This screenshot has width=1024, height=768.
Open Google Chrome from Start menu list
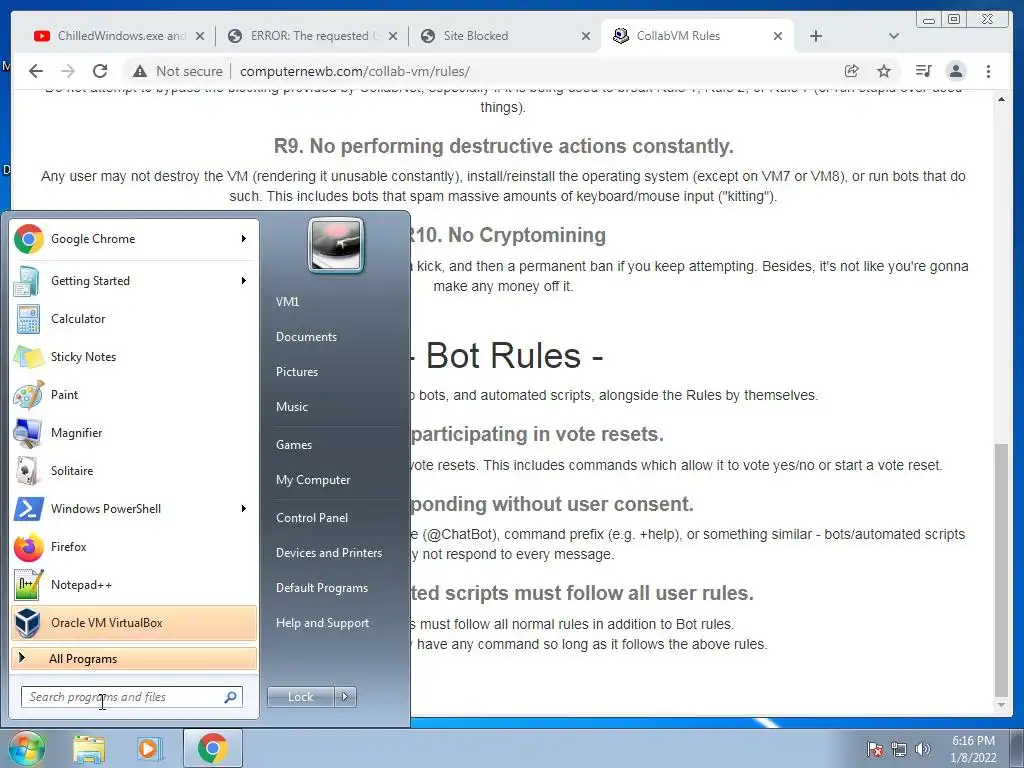[134, 239]
